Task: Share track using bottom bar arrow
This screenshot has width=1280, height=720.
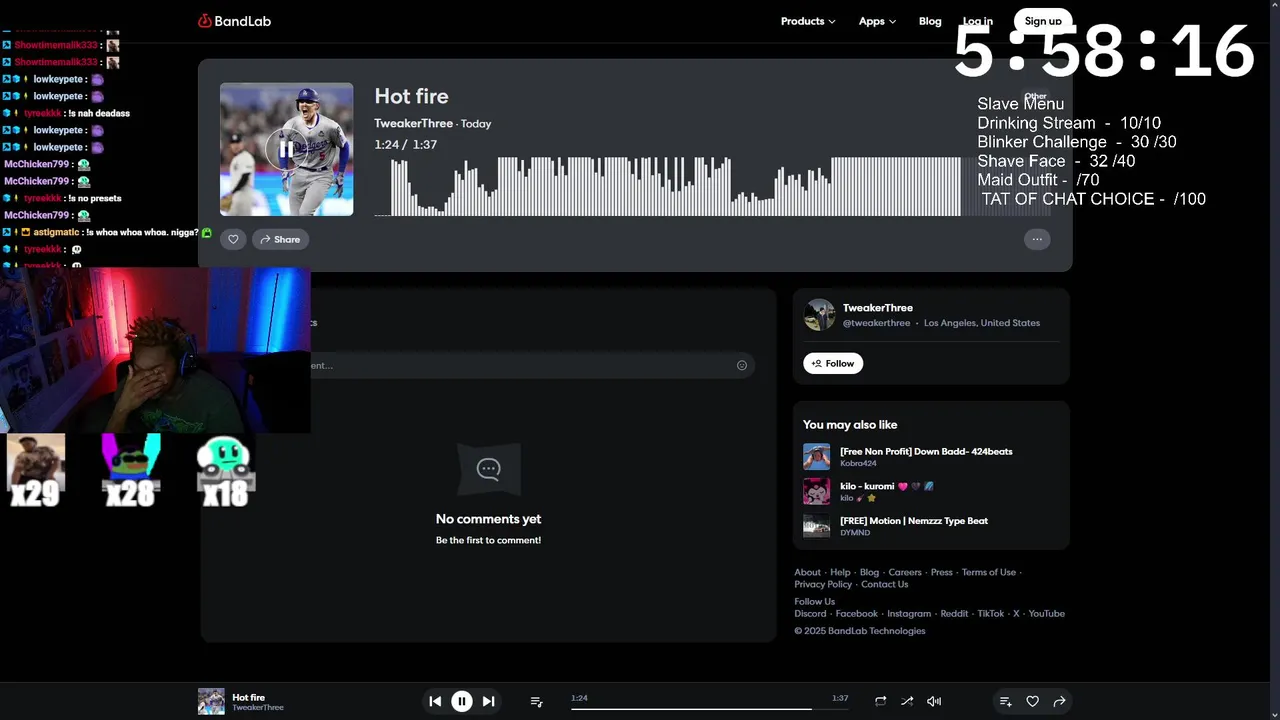Action: (x=1060, y=702)
